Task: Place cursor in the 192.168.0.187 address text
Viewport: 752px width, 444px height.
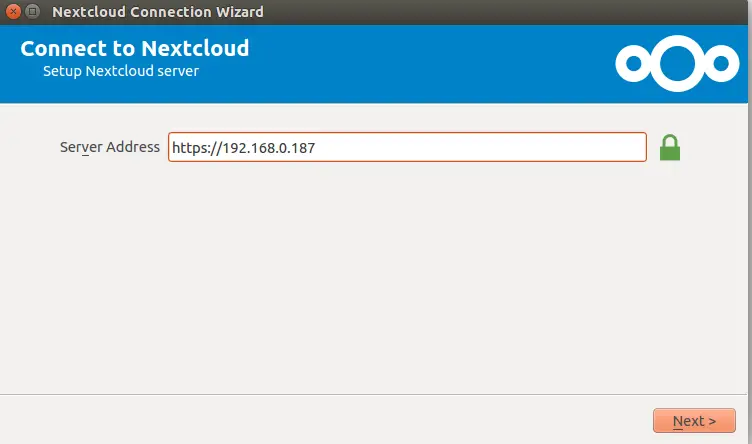Action: click(x=269, y=148)
